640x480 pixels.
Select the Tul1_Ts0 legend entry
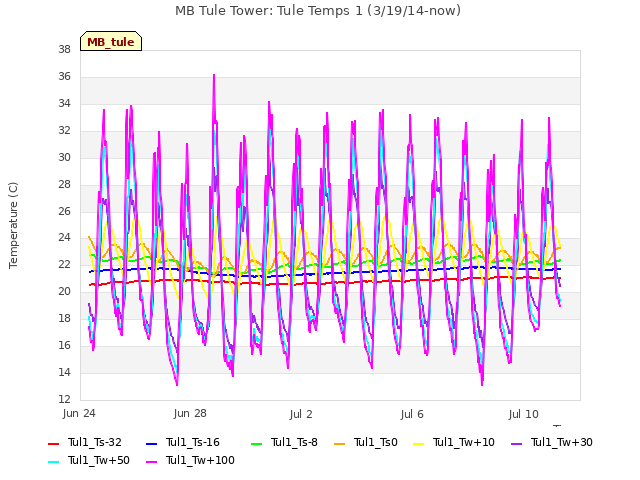(x=366, y=442)
